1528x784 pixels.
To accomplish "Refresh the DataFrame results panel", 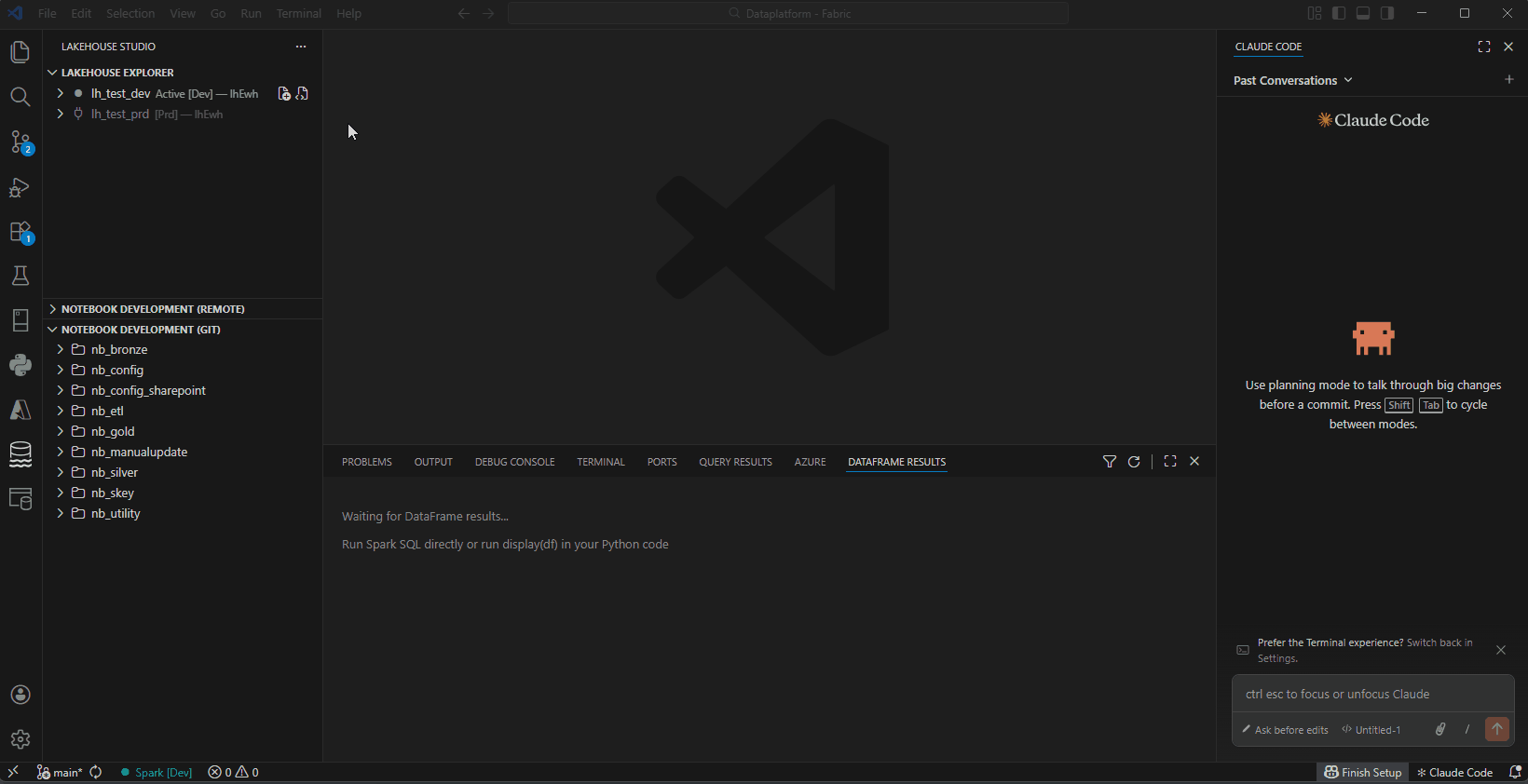I will coord(1134,462).
